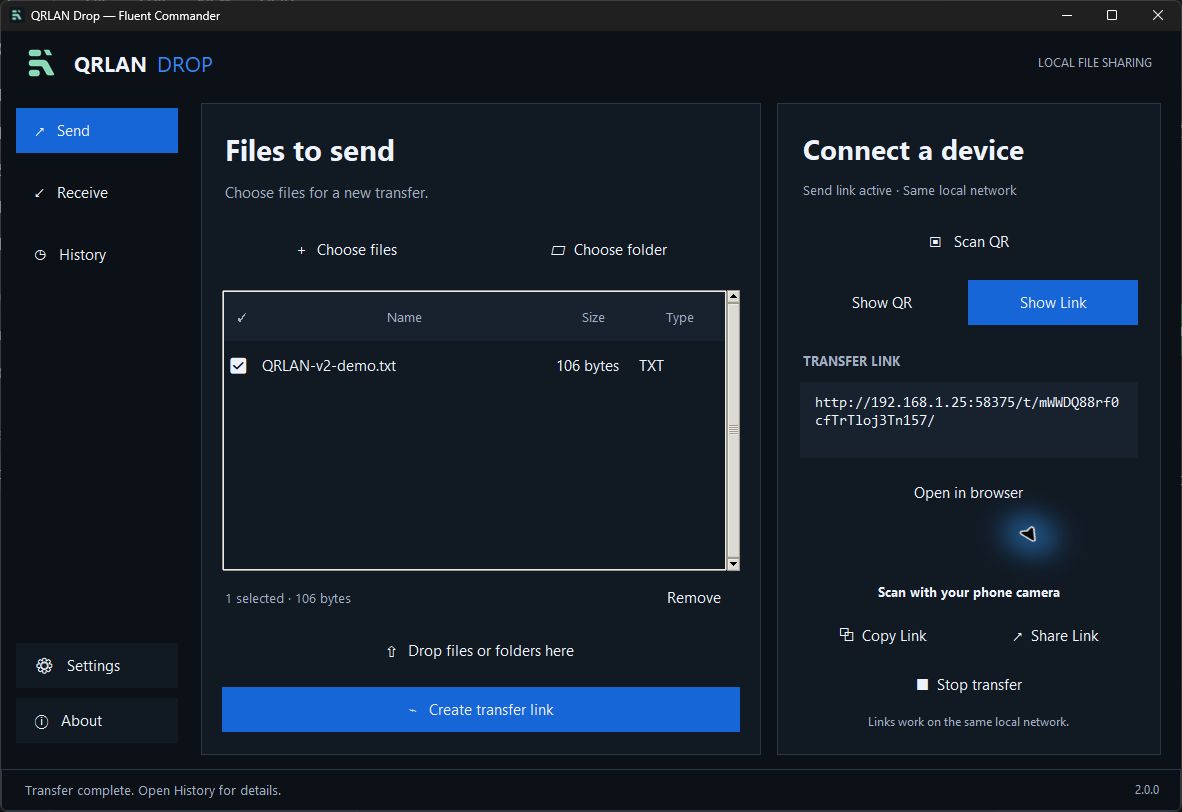1182x812 pixels.
Task: Click the Choose folder button
Action: pos(609,250)
